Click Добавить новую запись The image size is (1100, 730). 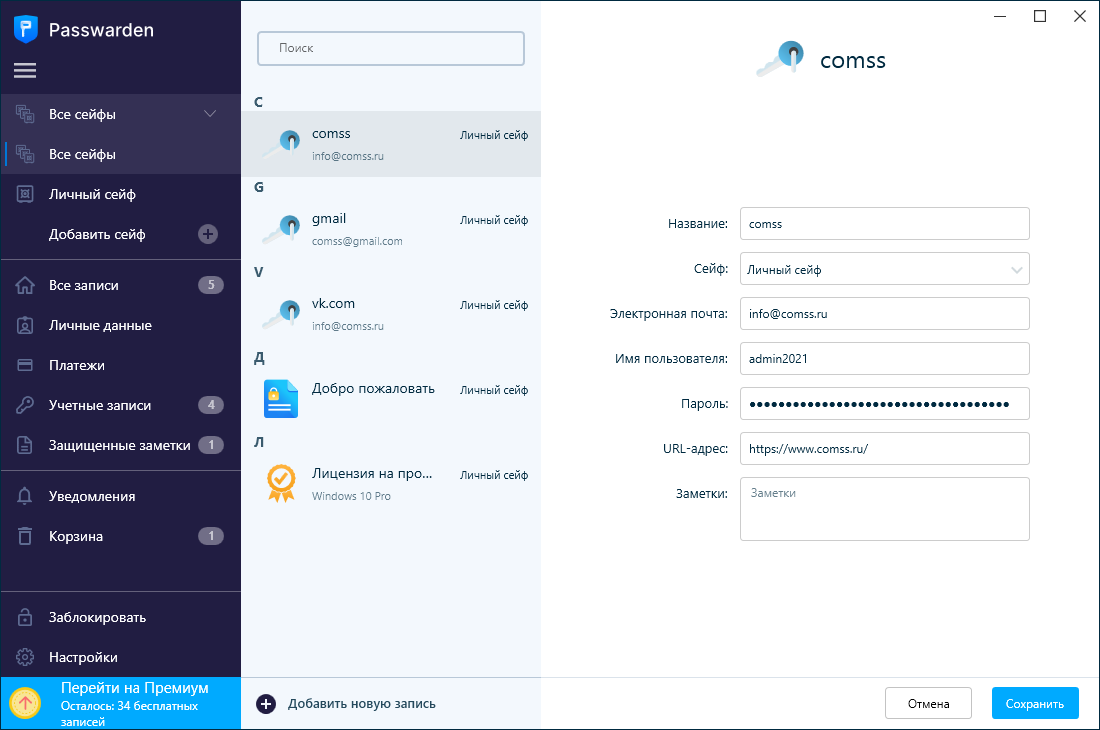pos(347,703)
